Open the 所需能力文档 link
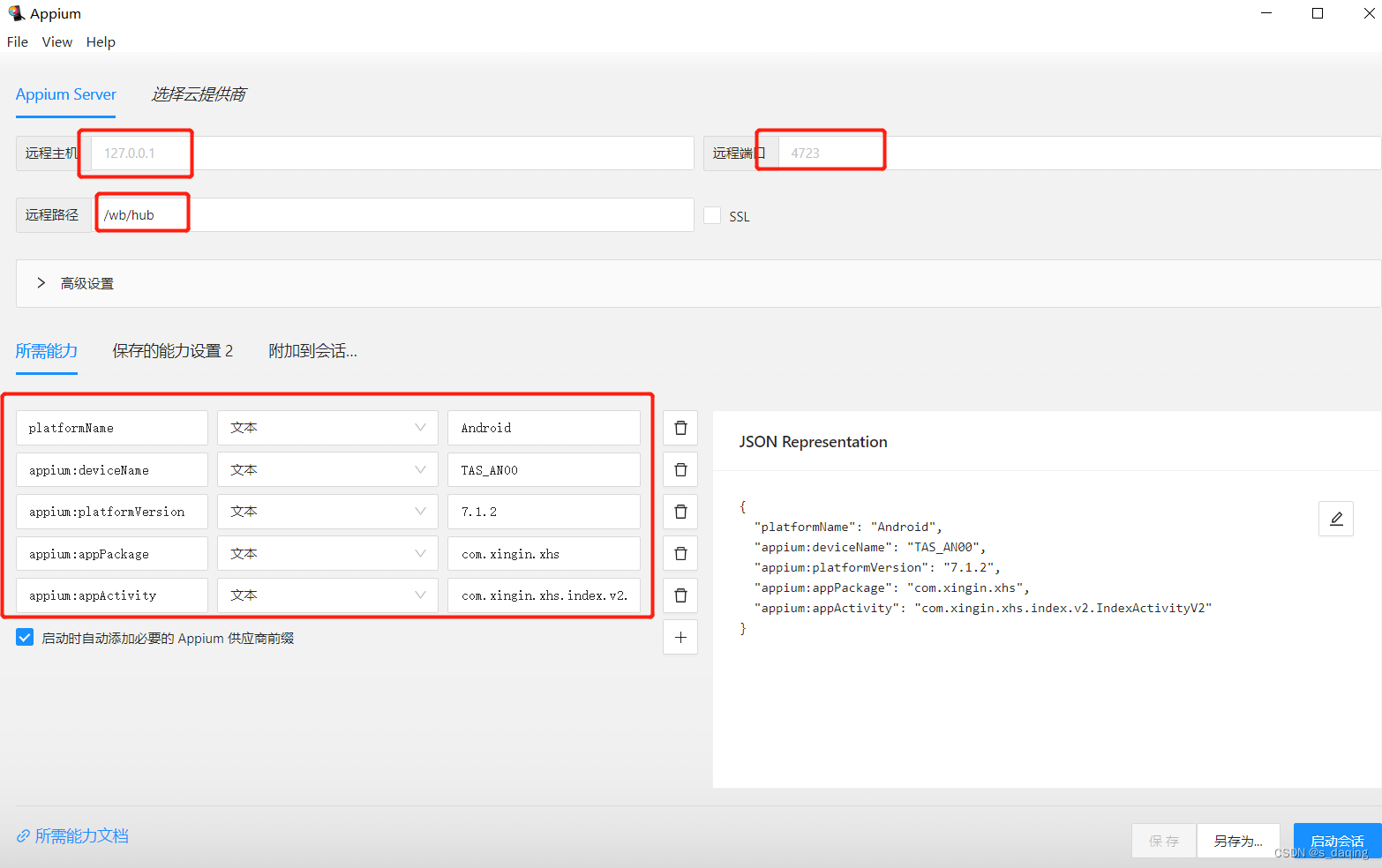Screen dimensions: 1382x868 [x=82, y=836]
